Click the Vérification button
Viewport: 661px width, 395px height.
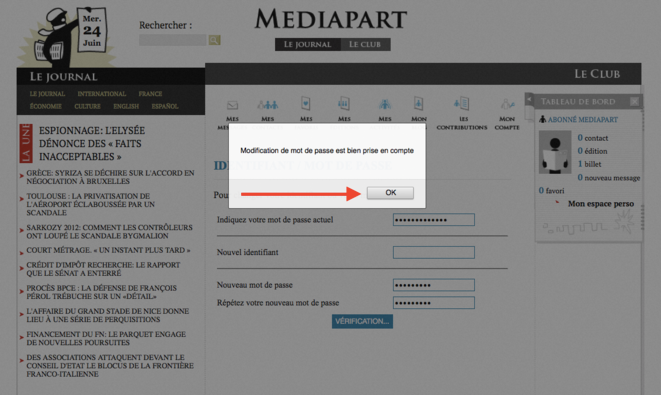(x=362, y=321)
